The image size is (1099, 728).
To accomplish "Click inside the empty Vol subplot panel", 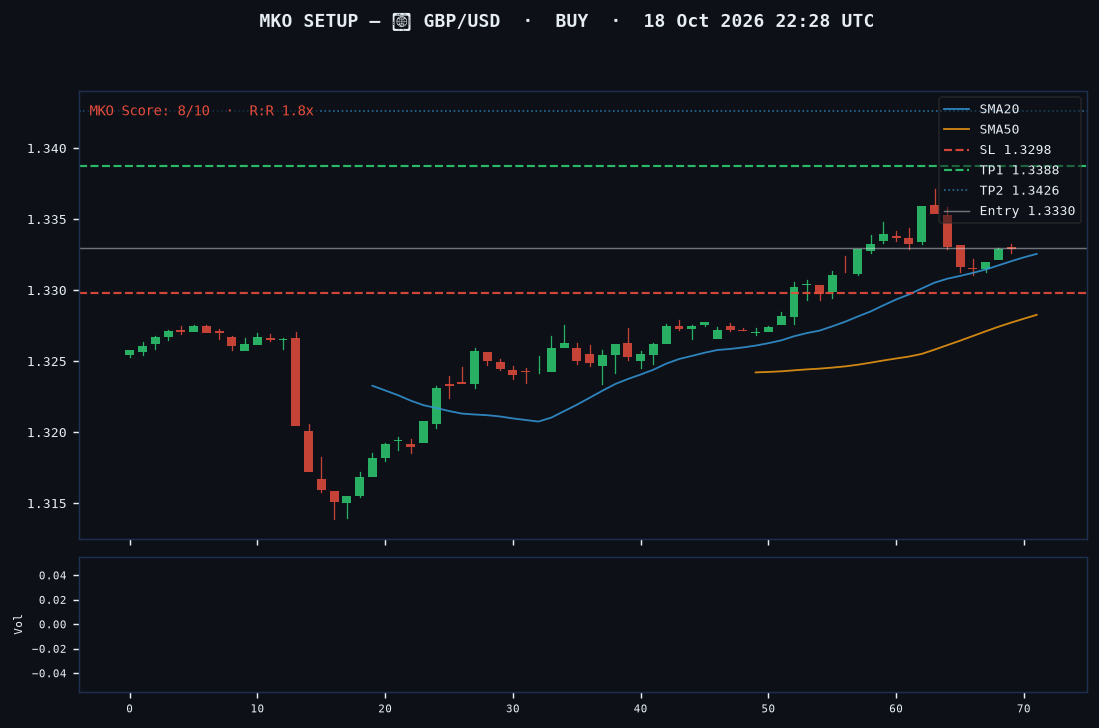I will point(583,625).
